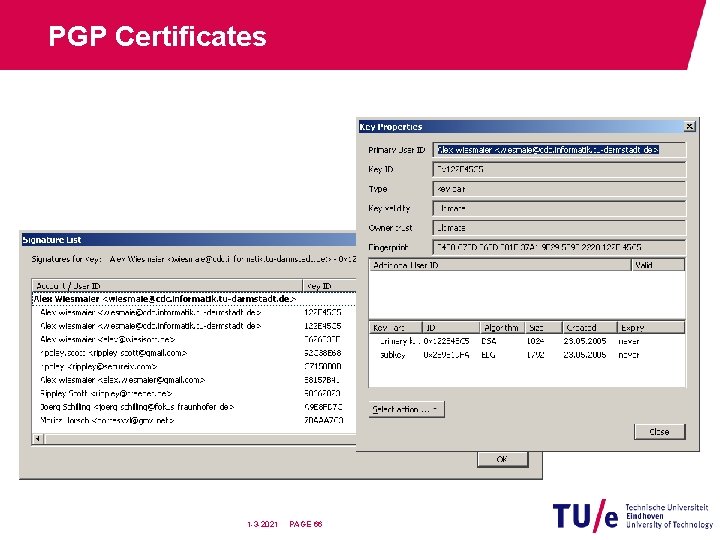Click the Signature List left scroll arrow
720x540 pixels.
click(x=38, y=439)
